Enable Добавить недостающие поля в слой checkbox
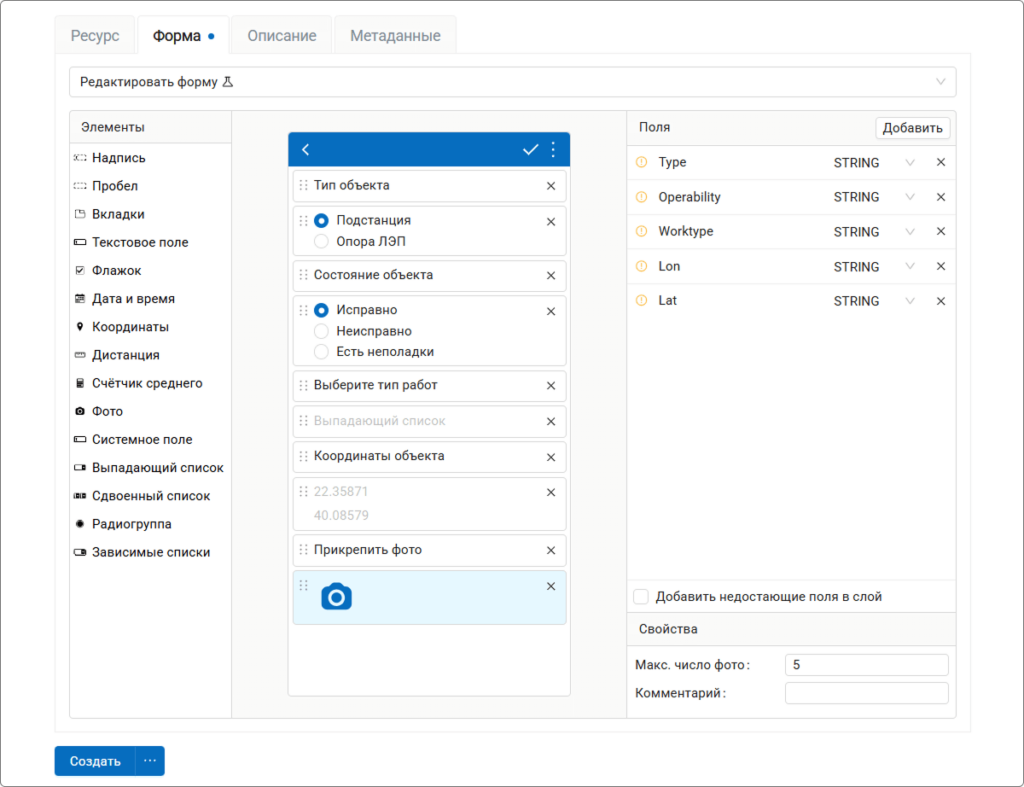The image size is (1024, 787). click(641, 596)
